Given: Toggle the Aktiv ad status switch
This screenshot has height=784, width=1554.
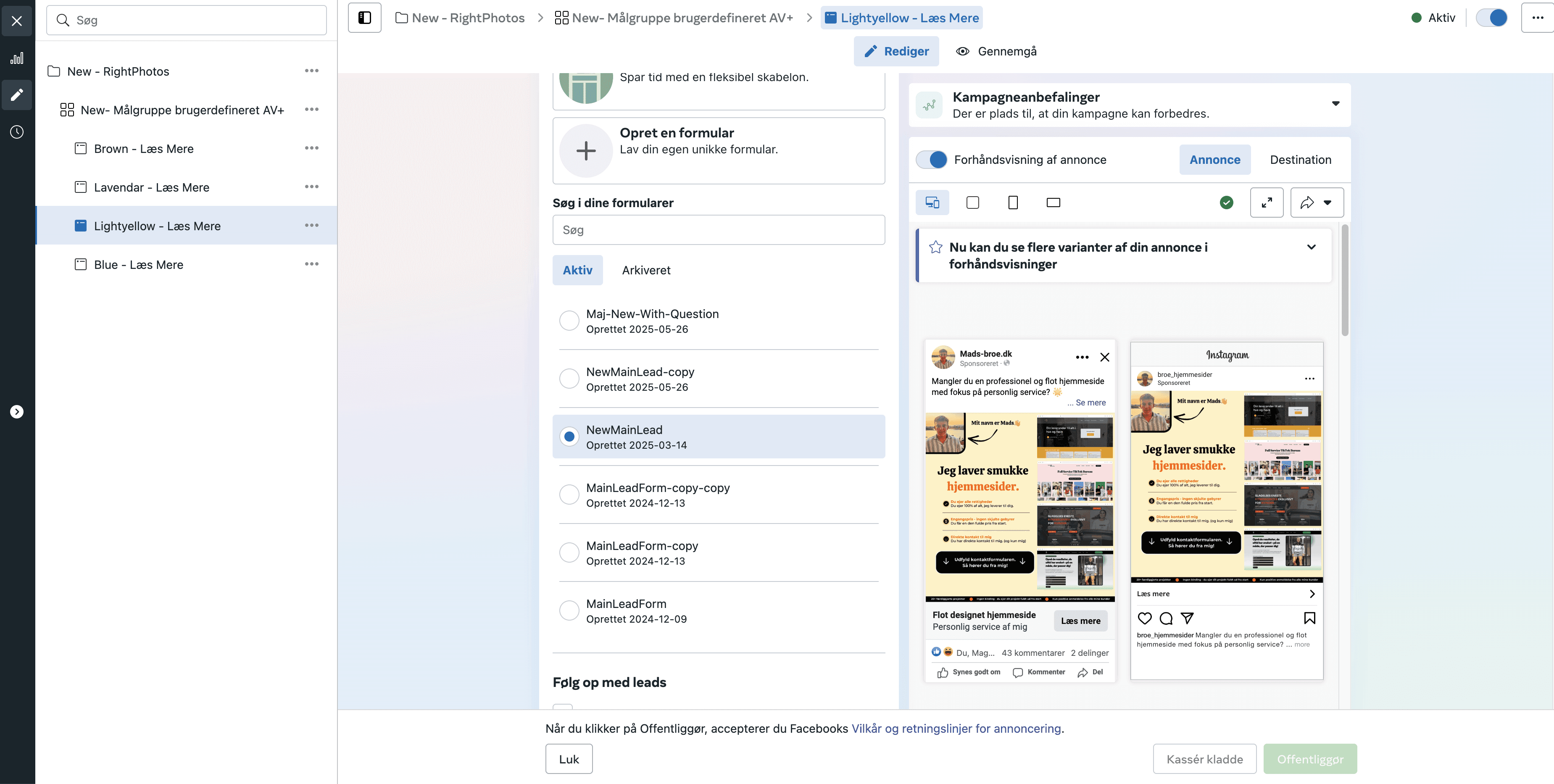Looking at the screenshot, I should click(x=1491, y=18).
